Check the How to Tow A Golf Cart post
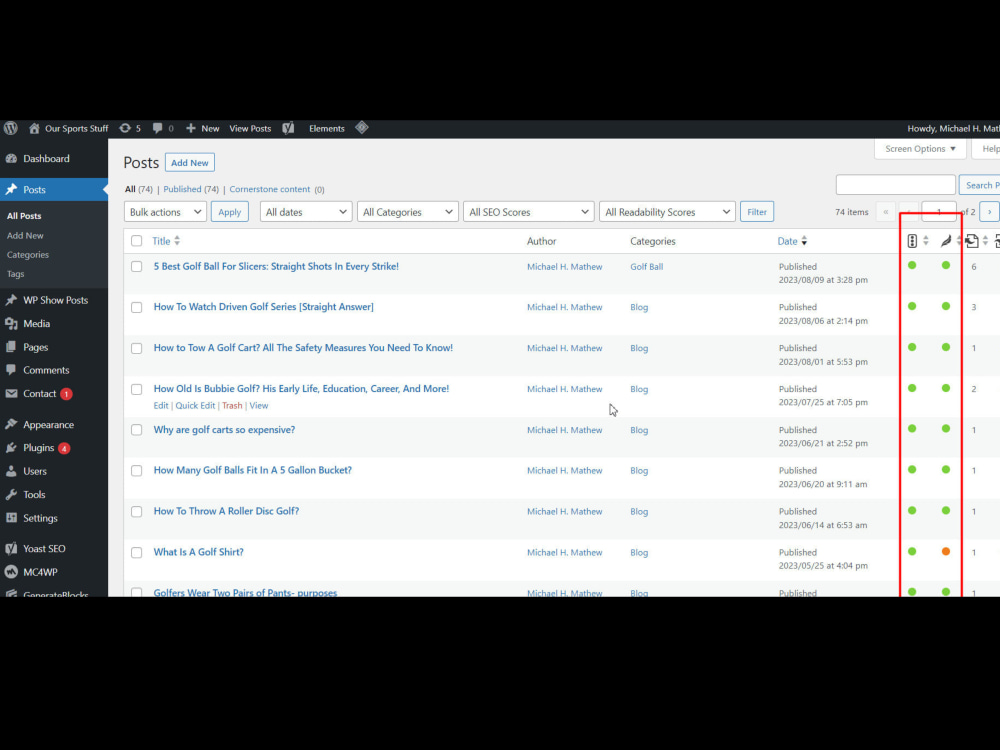 [x=136, y=348]
